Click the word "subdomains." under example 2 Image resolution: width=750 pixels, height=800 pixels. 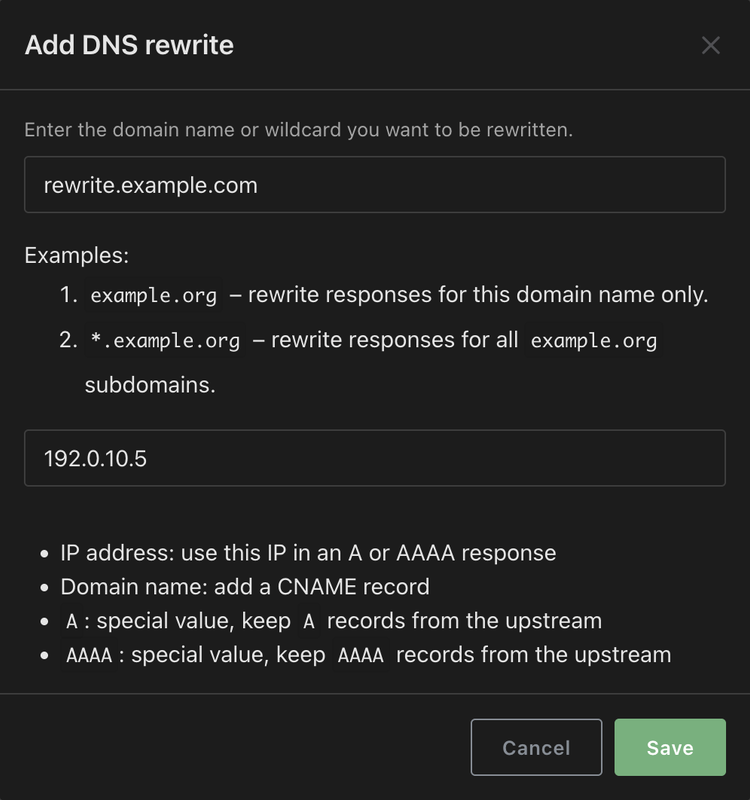tap(150, 384)
